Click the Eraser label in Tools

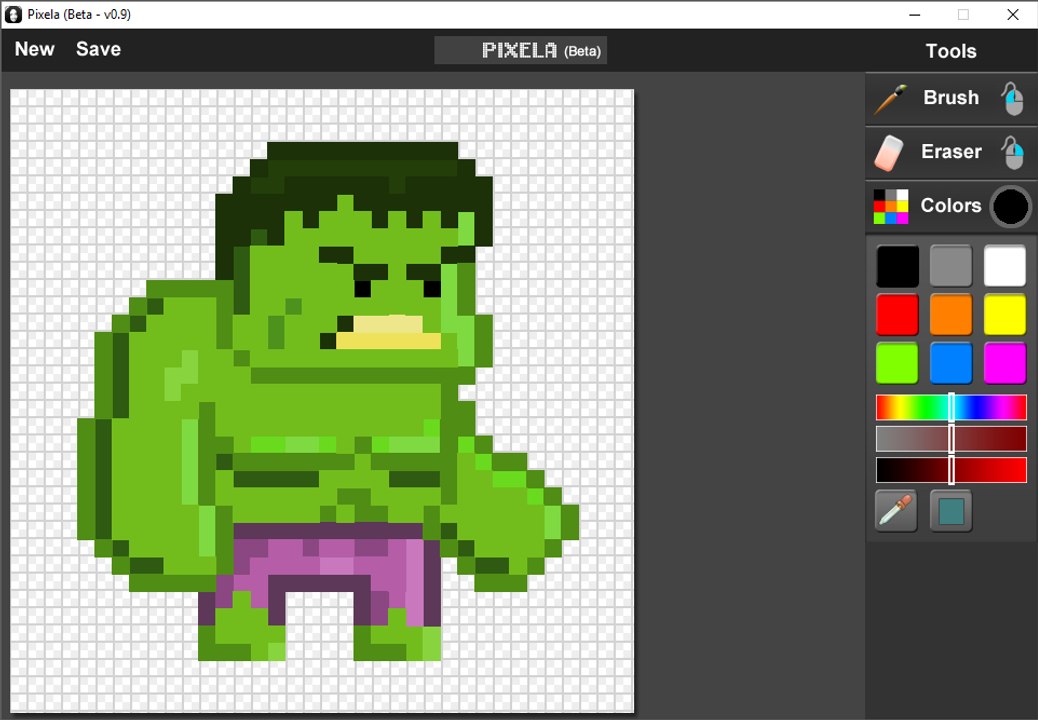click(951, 152)
